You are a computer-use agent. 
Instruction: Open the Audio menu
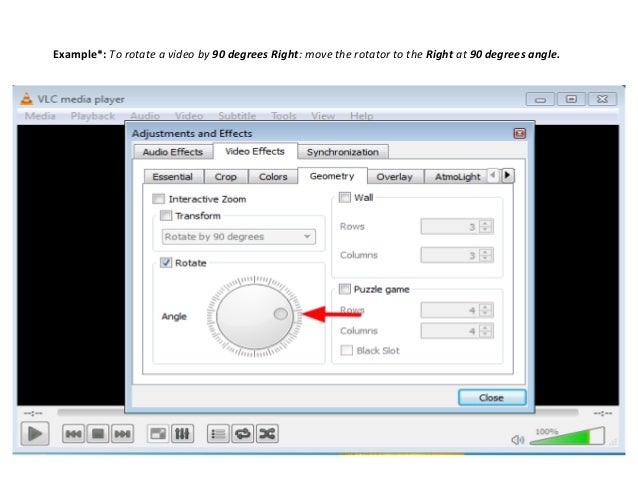[x=145, y=116]
